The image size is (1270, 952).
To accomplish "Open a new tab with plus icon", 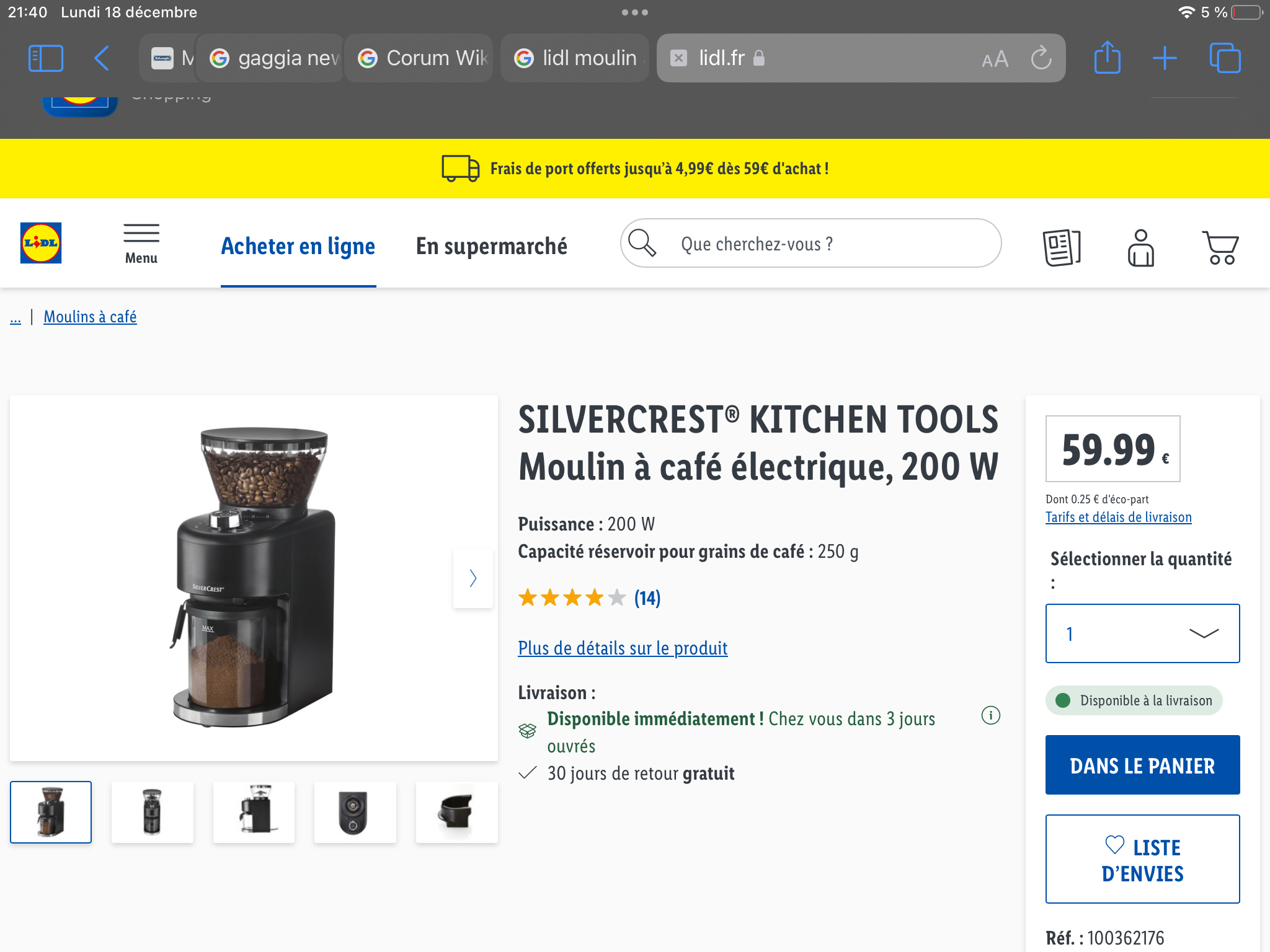I will (1165, 58).
